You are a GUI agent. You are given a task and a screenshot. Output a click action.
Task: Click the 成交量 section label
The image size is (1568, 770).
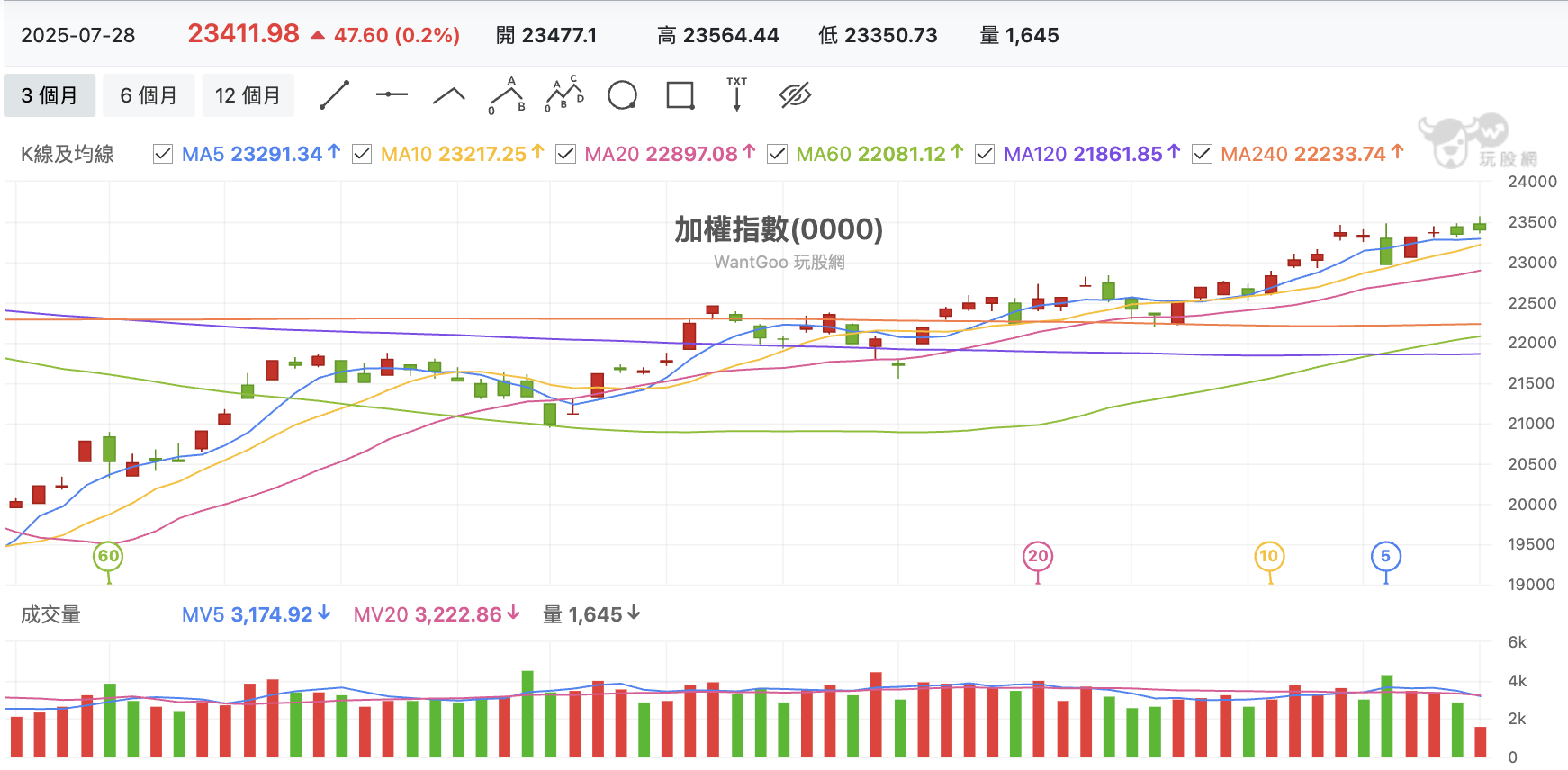(50, 614)
